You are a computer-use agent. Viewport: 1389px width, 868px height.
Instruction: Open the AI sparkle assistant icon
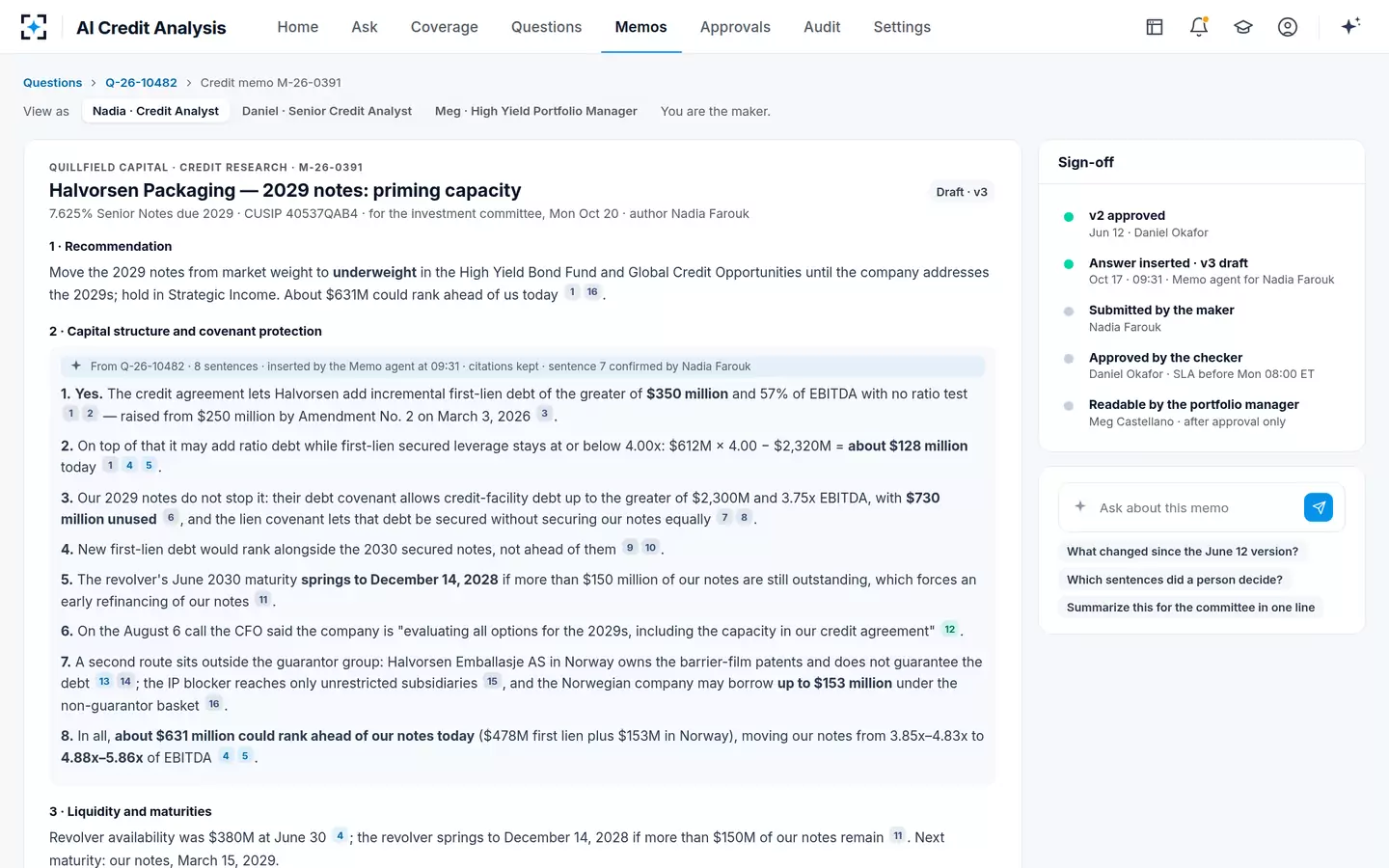pos(1350,26)
